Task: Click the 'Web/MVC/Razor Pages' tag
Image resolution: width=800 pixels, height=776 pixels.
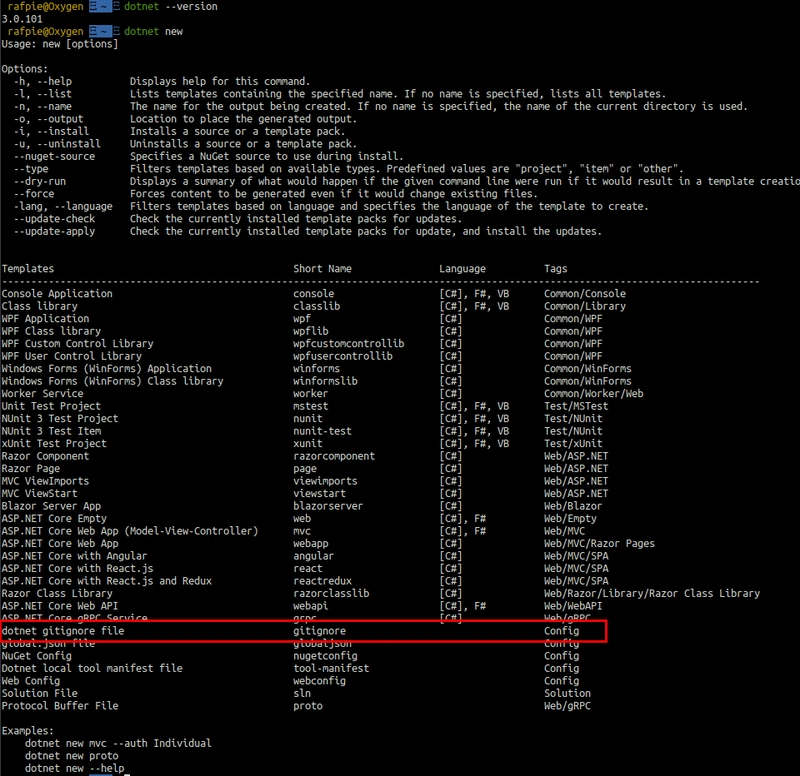Action: (599, 544)
